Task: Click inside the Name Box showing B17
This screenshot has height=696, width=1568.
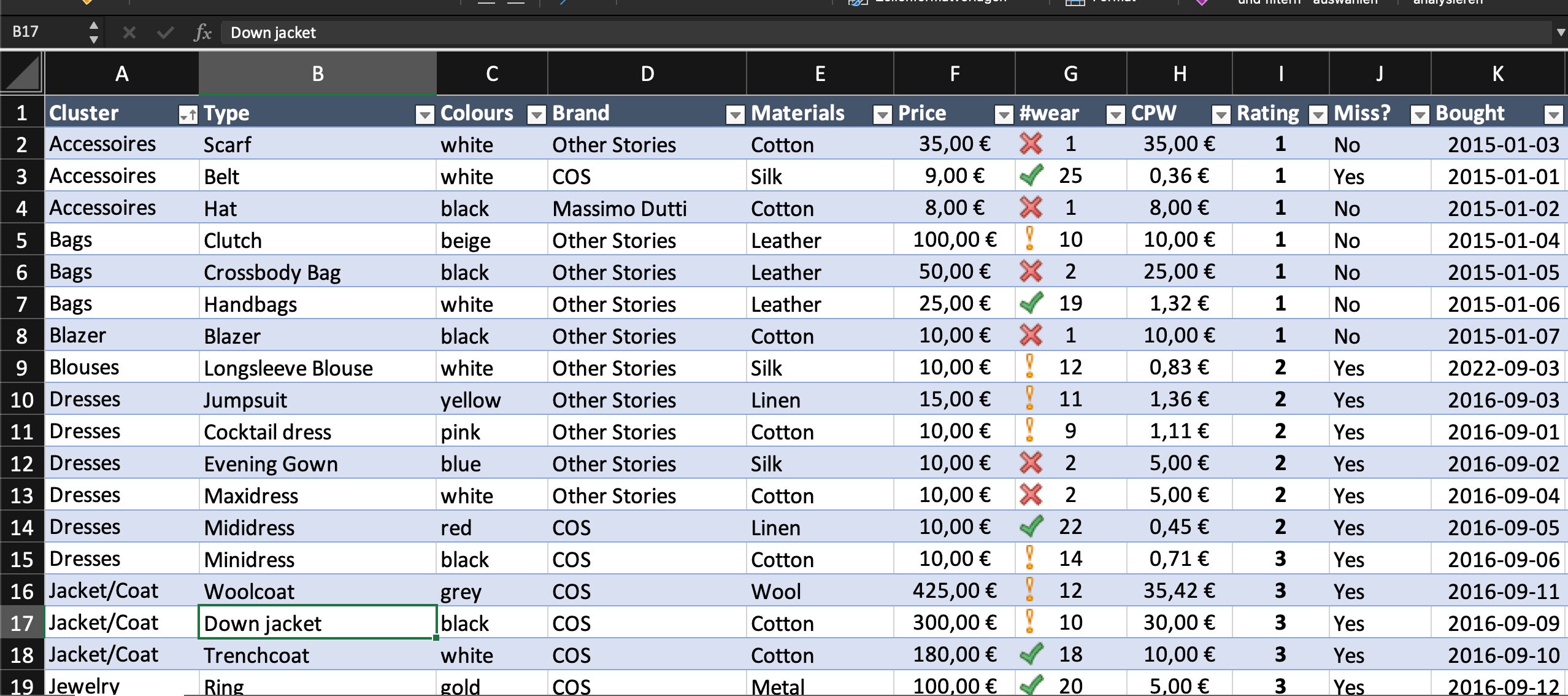Action: [x=43, y=32]
